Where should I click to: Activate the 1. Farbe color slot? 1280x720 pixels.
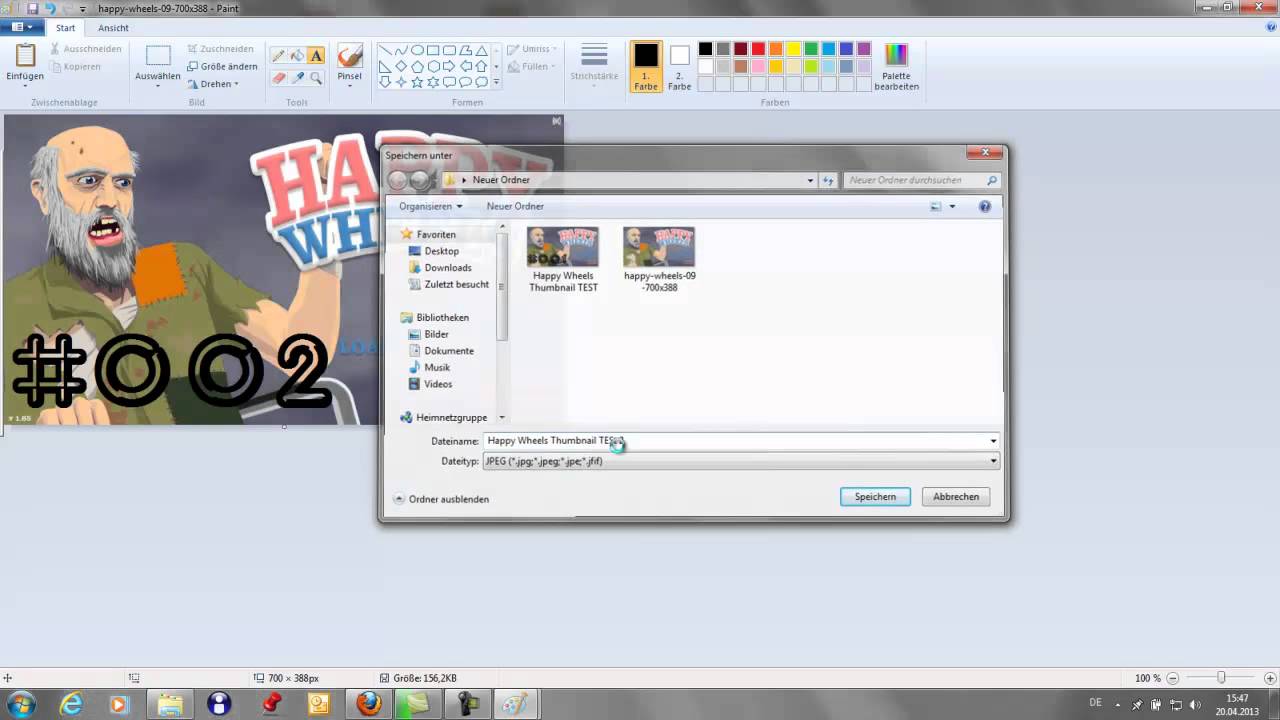tap(646, 67)
